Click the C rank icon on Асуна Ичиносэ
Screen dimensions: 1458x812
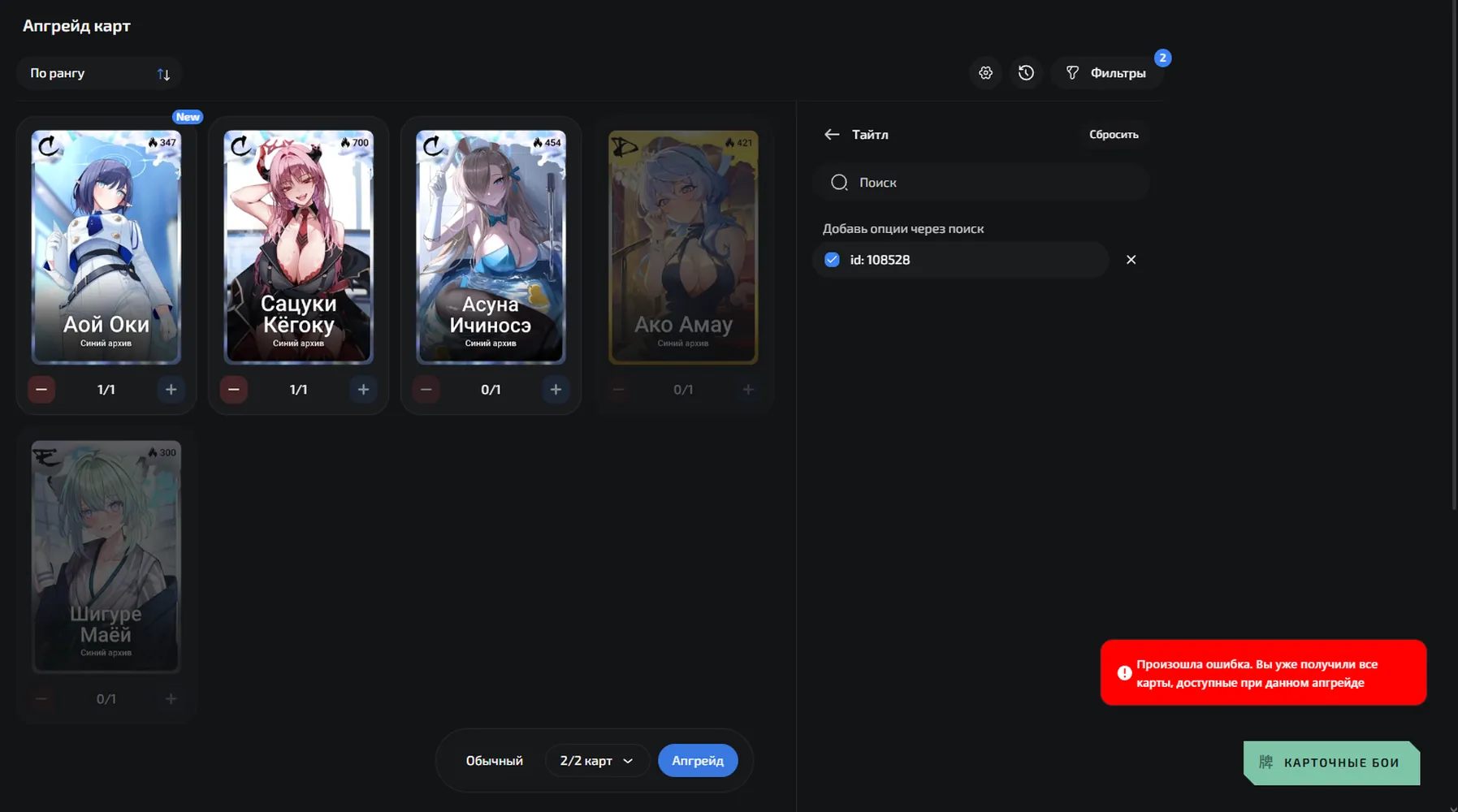pyautogui.click(x=434, y=146)
